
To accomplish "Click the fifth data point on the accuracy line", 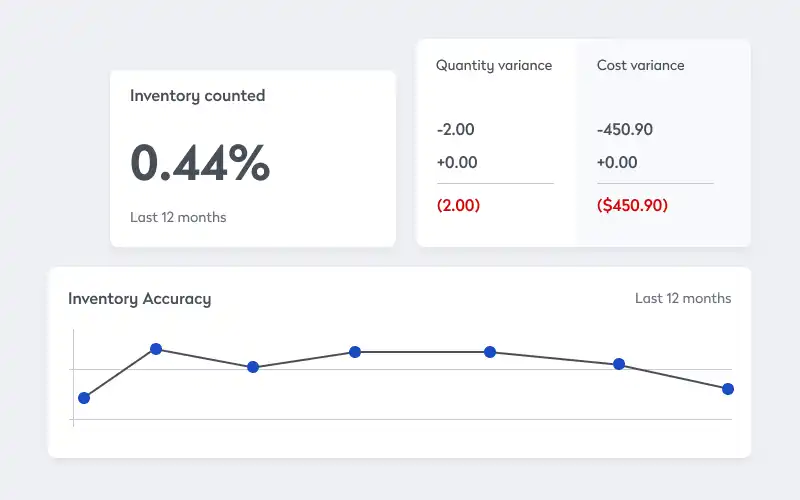I will (x=490, y=352).
